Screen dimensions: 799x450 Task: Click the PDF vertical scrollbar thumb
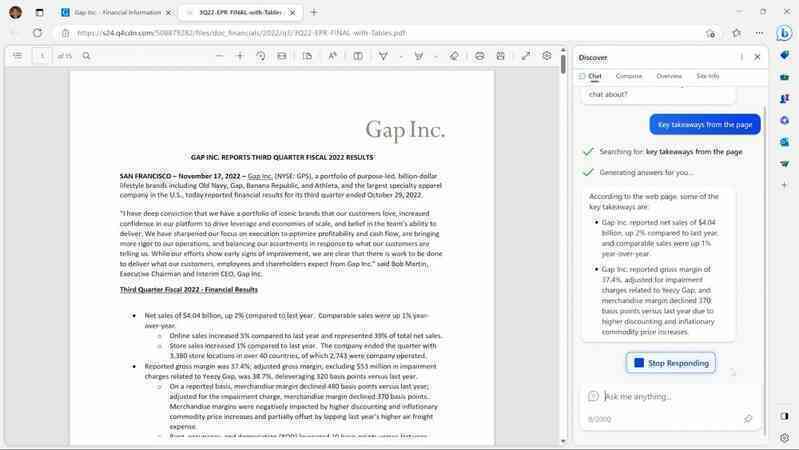click(x=563, y=64)
